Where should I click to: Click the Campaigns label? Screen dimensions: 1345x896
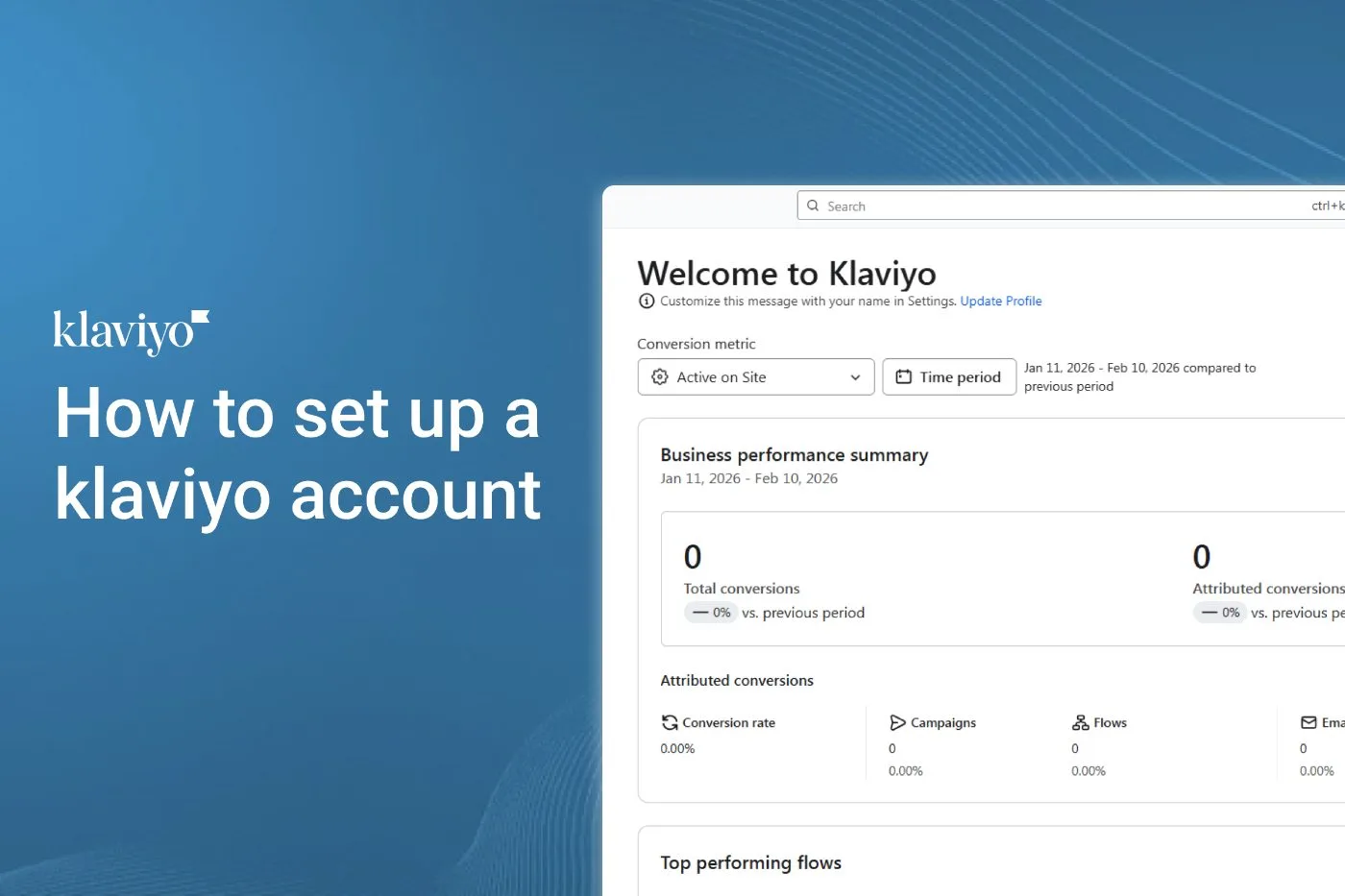pyautogui.click(x=943, y=723)
